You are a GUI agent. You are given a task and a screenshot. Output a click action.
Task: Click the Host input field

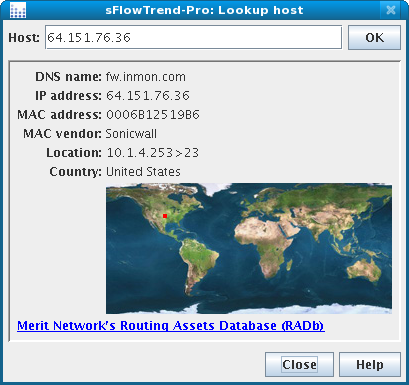[x=194, y=38]
